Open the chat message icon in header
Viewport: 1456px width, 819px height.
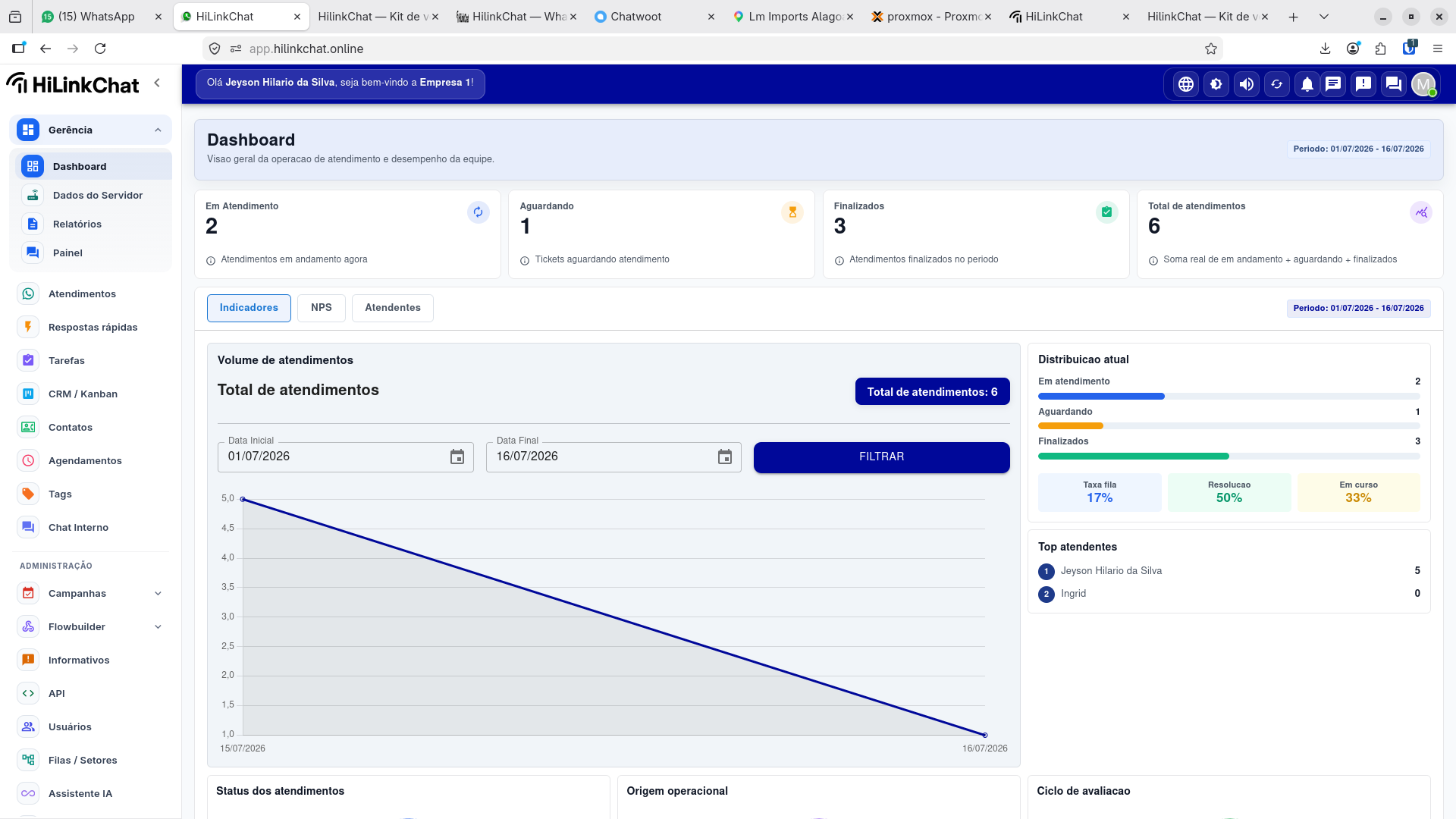[x=1333, y=84]
